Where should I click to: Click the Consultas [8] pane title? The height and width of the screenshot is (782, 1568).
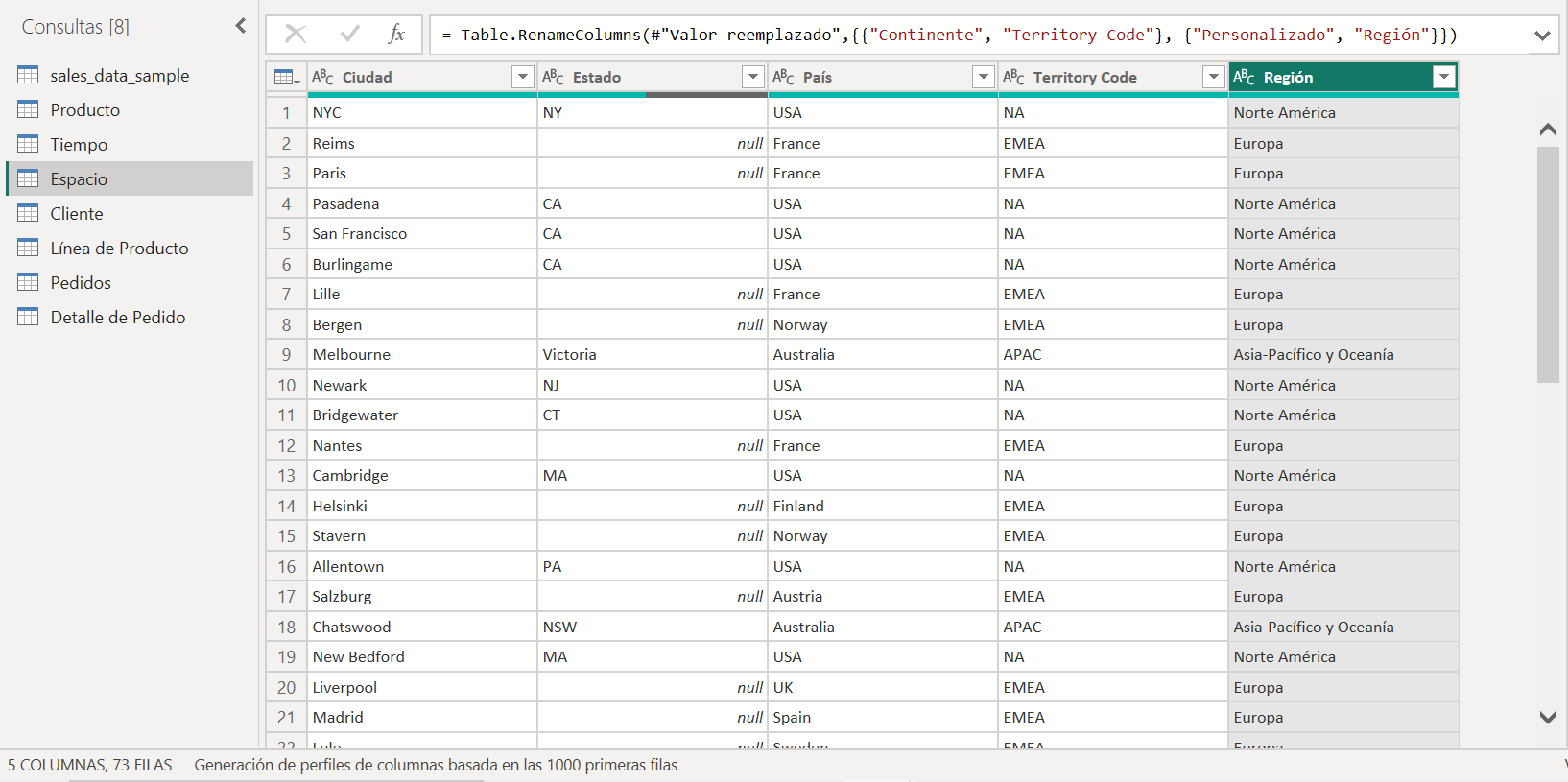pyautogui.click(x=76, y=27)
